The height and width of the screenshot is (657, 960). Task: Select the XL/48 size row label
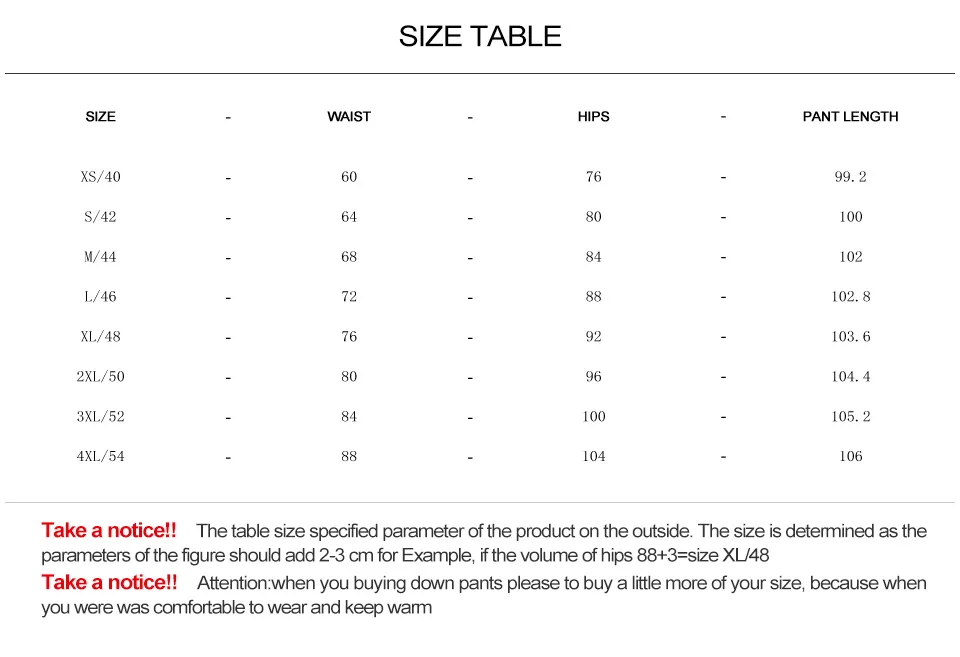(x=100, y=336)
